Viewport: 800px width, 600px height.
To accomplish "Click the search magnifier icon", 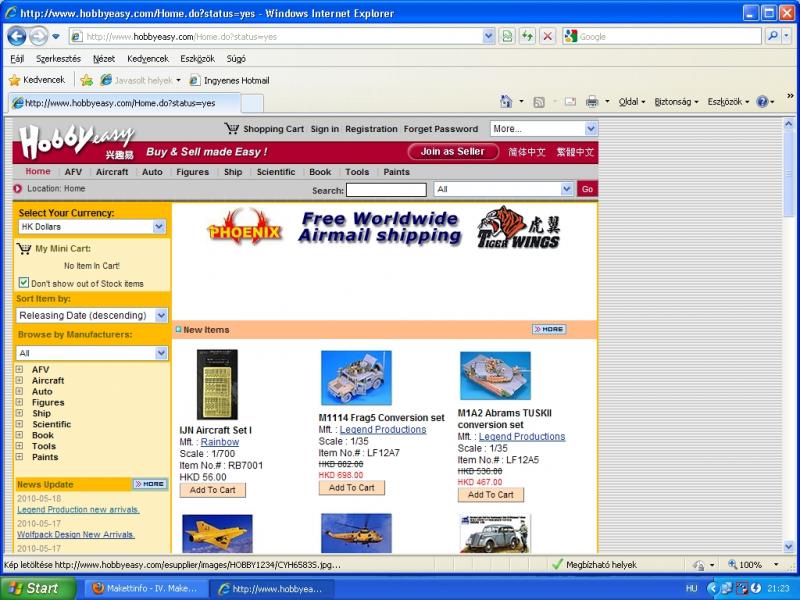I will (x=773, y=36).
